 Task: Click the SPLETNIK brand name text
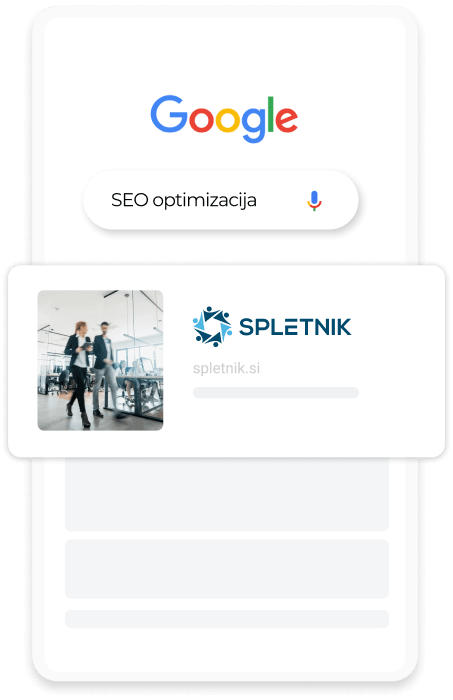(295, 327)
